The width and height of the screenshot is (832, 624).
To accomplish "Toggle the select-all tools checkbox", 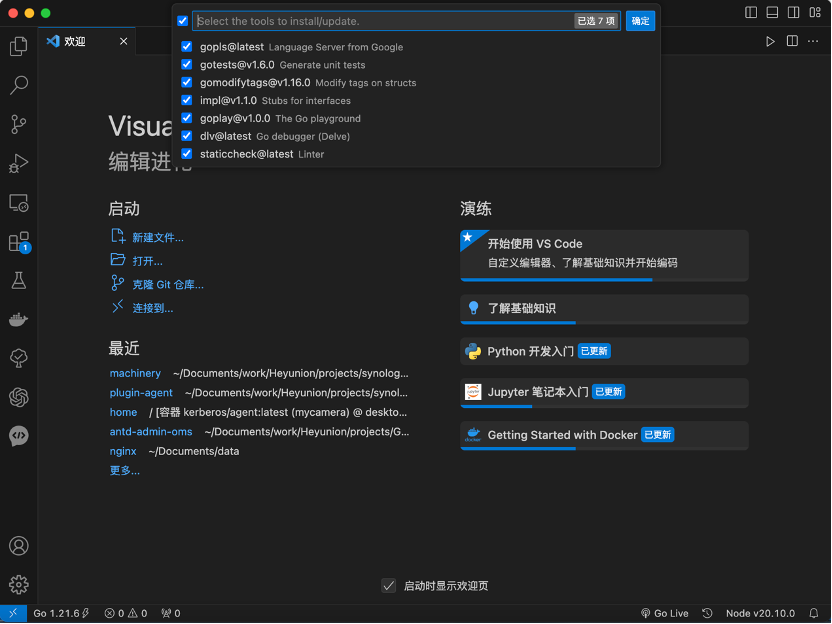I will click(x=183, y=21).
